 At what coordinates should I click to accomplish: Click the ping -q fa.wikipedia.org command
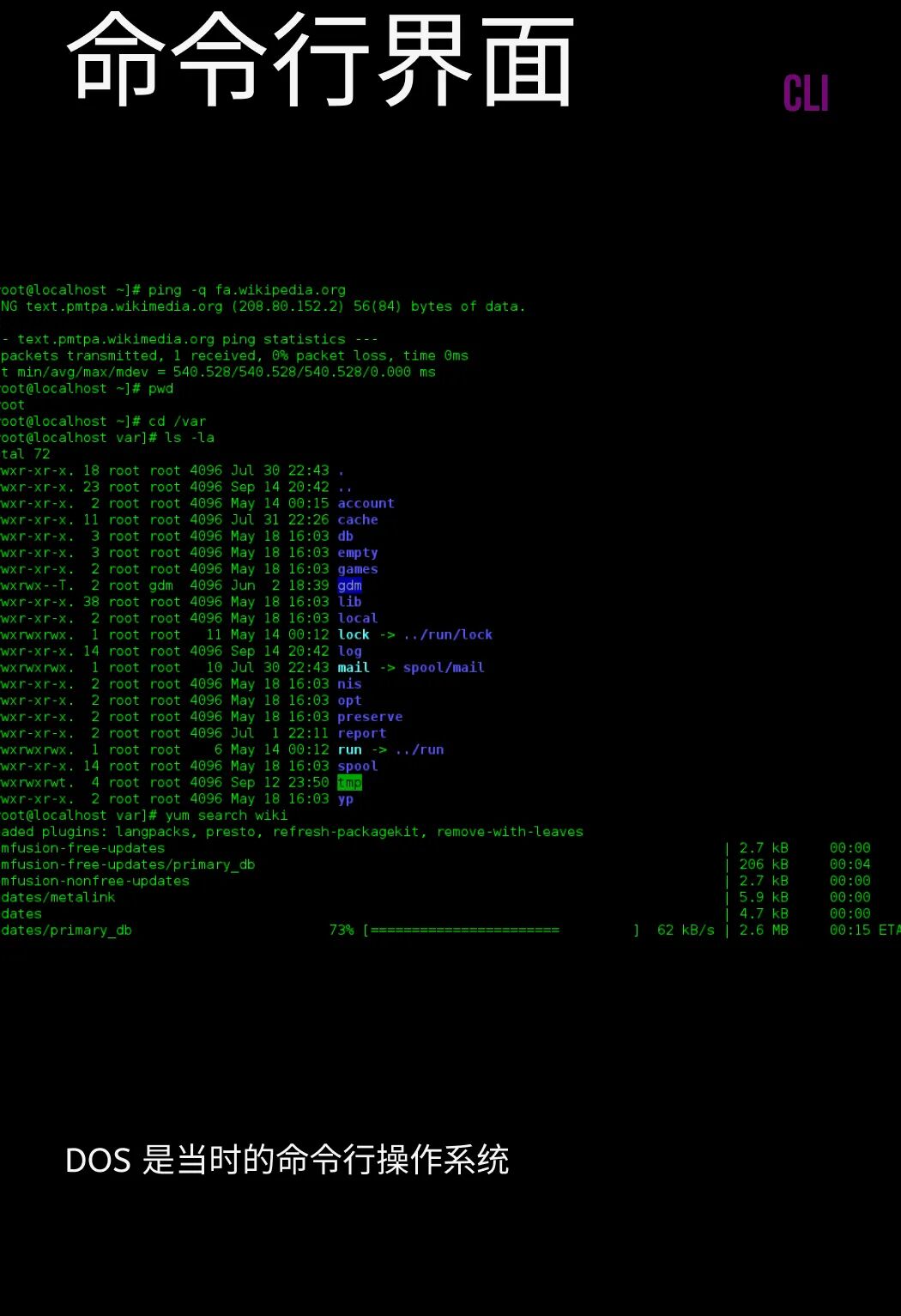246,290
